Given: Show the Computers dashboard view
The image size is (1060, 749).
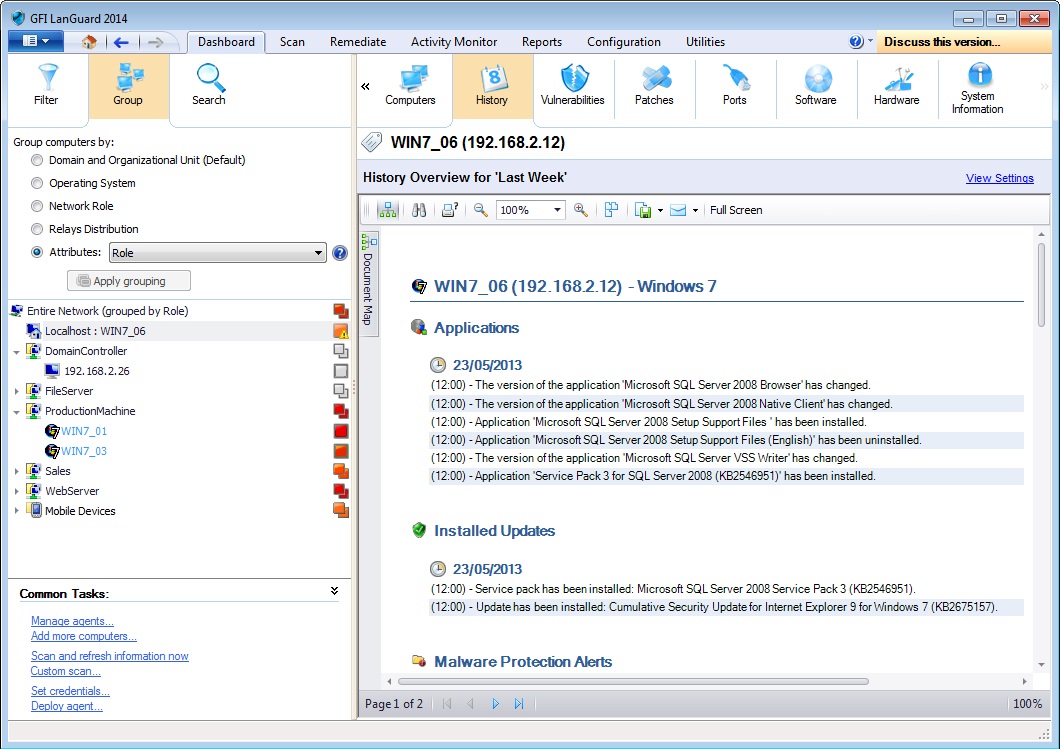Looking at the screenshot, I should [410, 86].
